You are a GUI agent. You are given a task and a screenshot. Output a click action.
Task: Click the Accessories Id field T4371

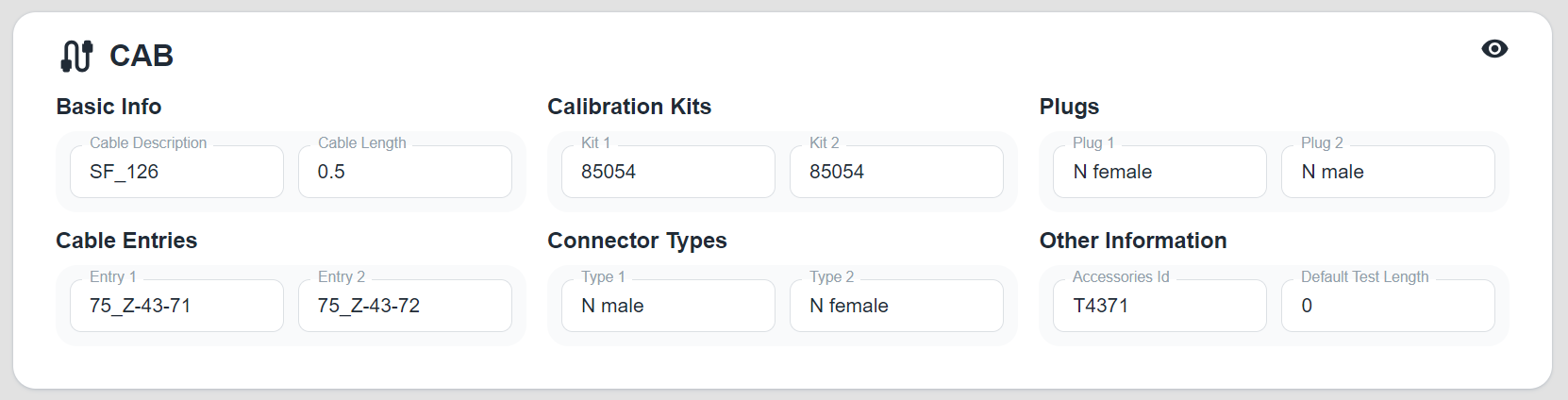tap(1152, 306)
